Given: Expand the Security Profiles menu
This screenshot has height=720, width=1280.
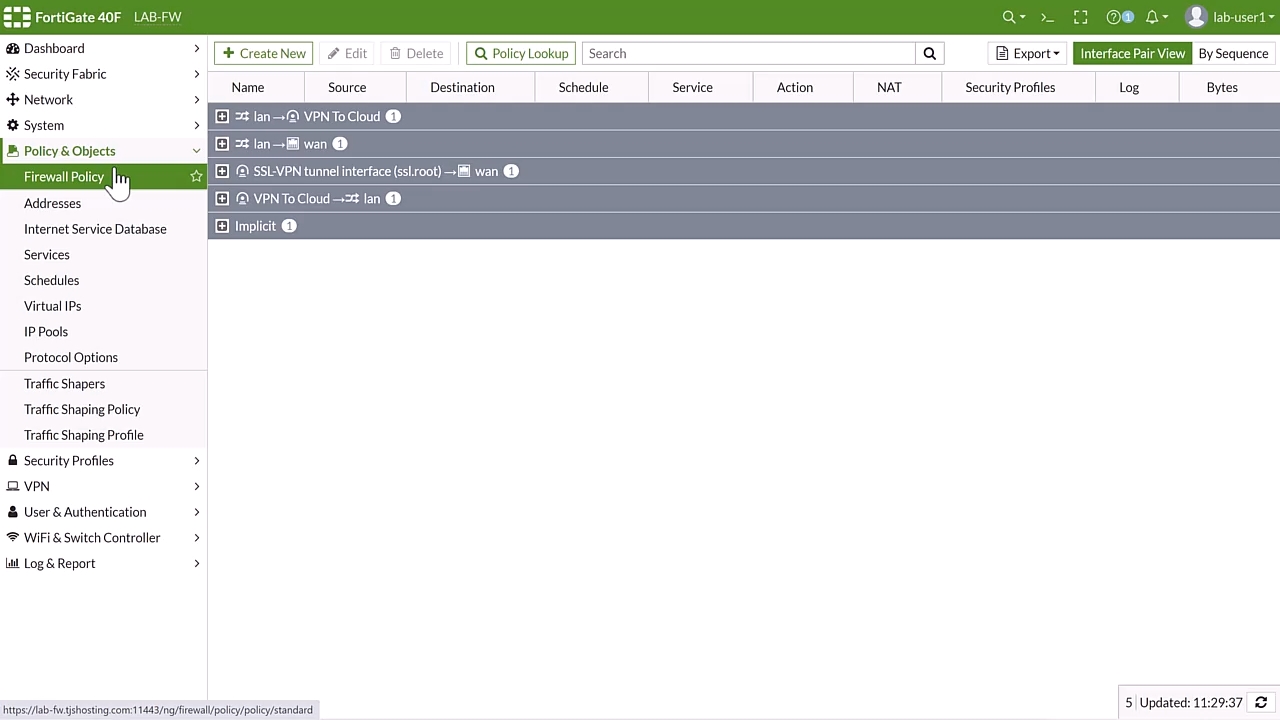Looking at the screenshot, I should (x=69, y=461).
